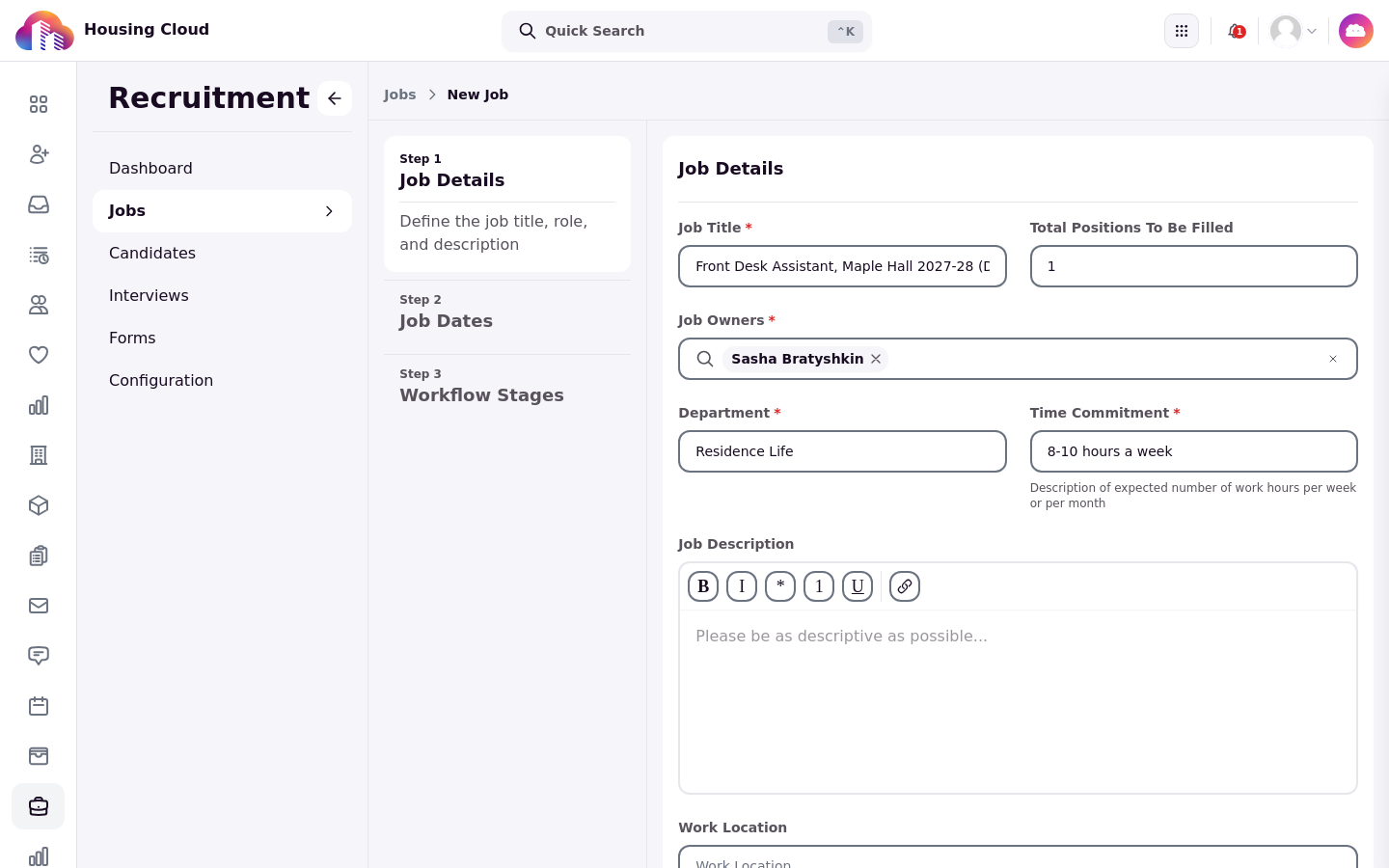
Task: Open the Department field
Action: pos(842,451)
